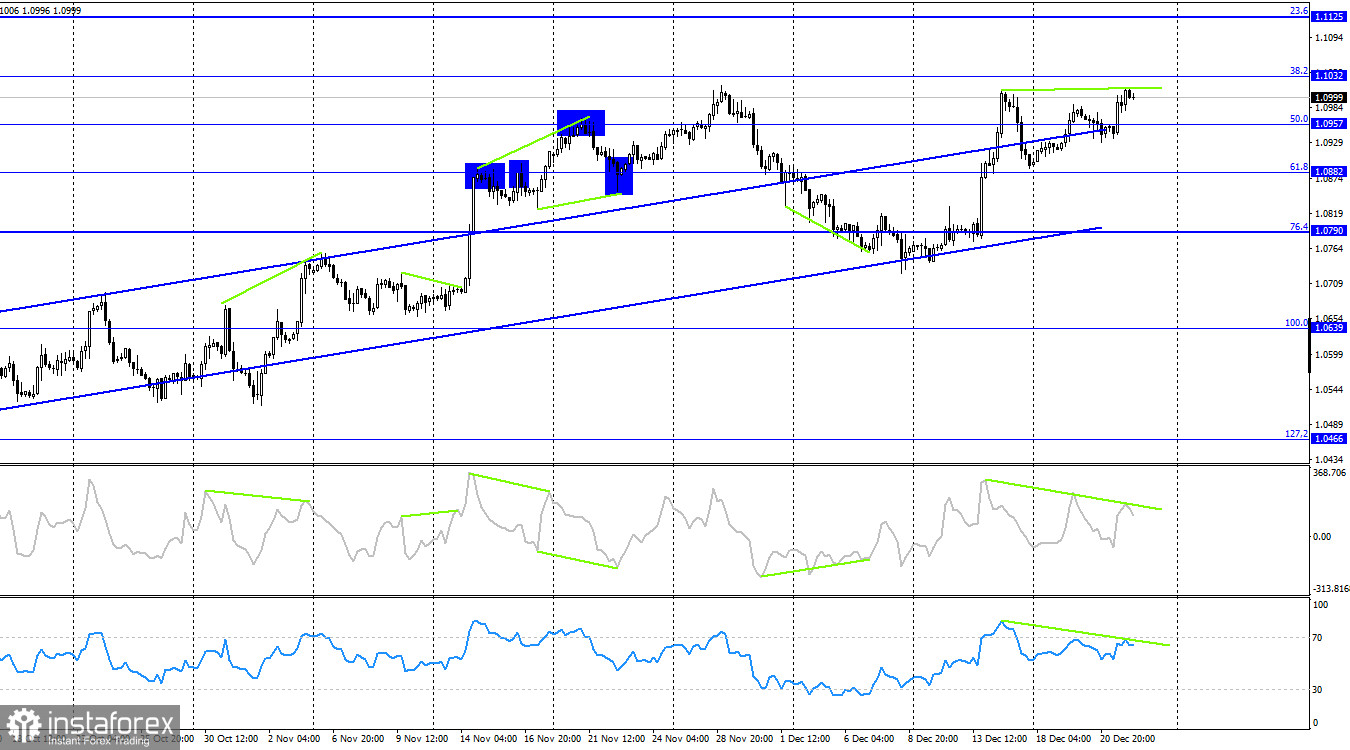Click the 9 Nov 12:00 date label
Screen dimensions: 1350x750
pyautogui.click(x=423, y=738)
